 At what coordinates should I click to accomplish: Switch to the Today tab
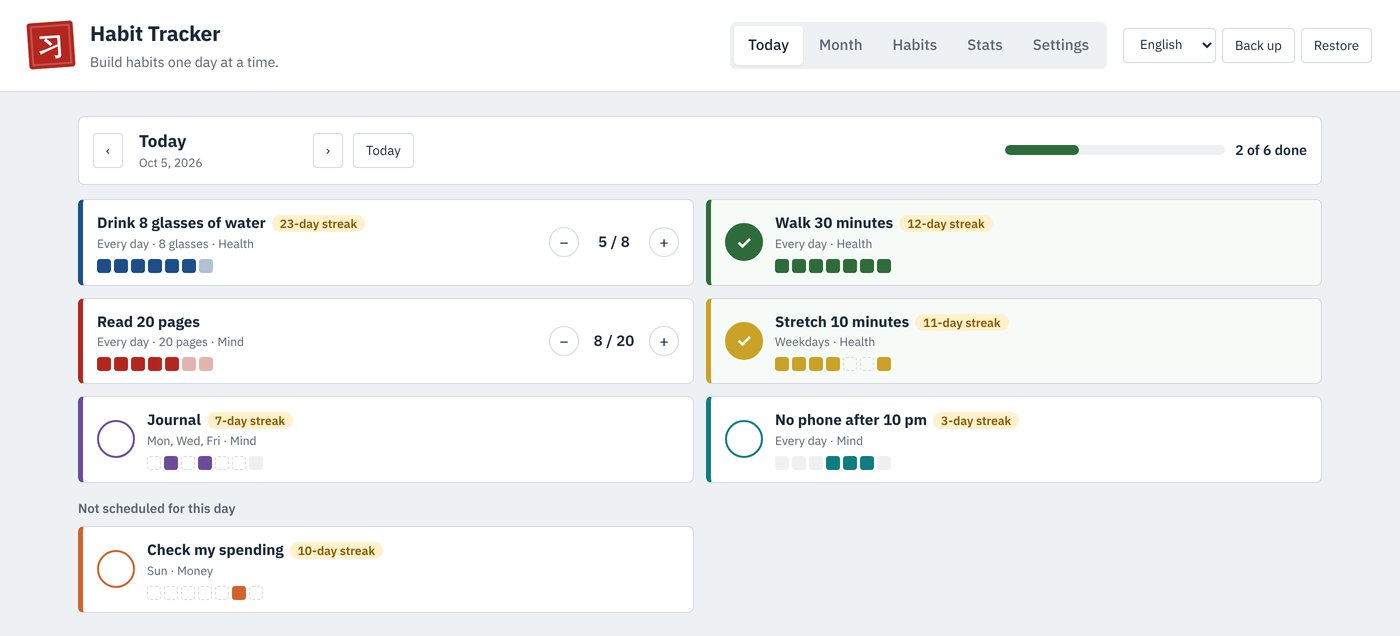768,45
